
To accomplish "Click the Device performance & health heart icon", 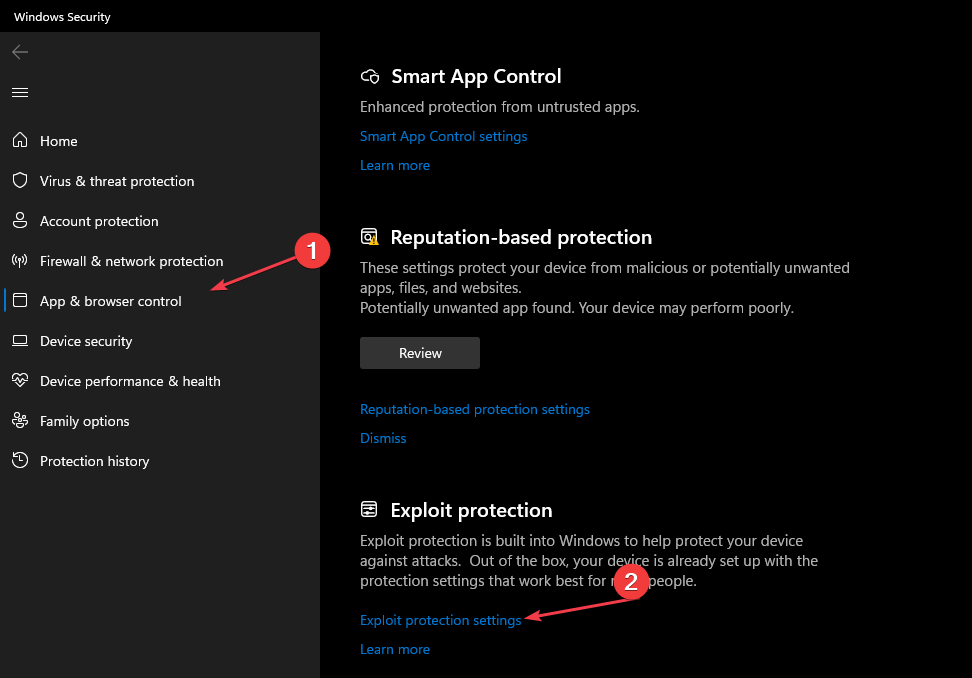I will point(20,381).
